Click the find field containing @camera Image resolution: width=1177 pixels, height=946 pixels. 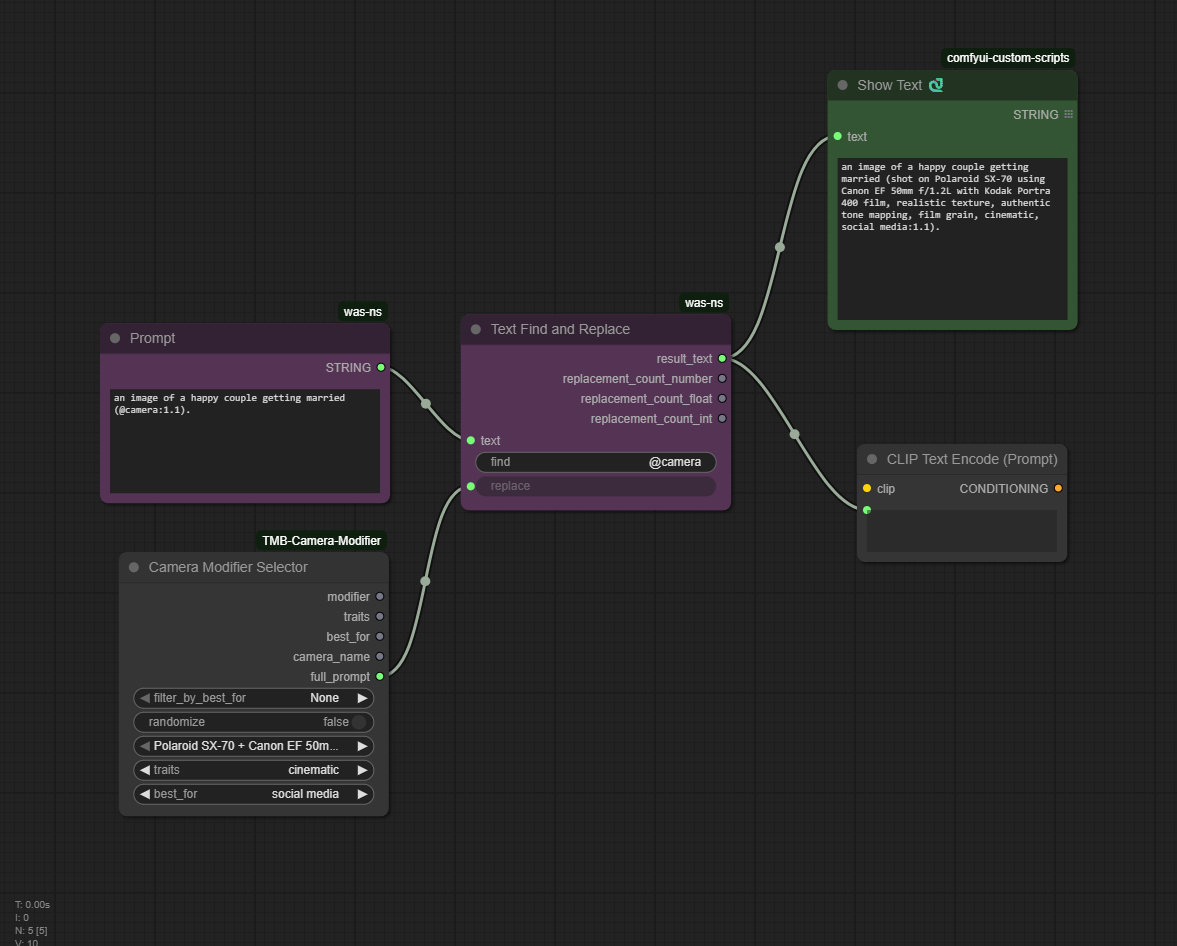click(595, 462)
